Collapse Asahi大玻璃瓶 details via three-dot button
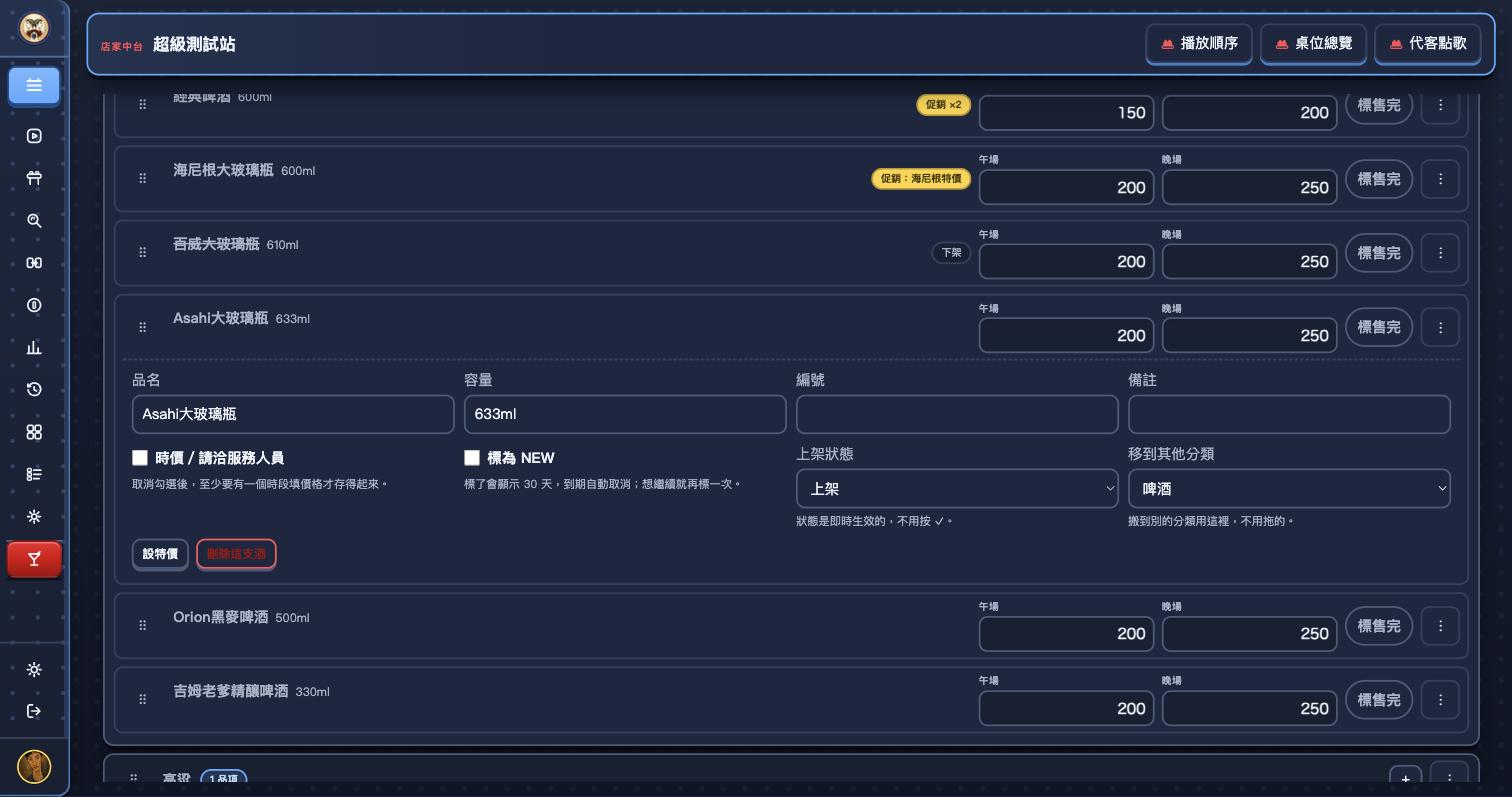1512x797 pixels. 1440,328
